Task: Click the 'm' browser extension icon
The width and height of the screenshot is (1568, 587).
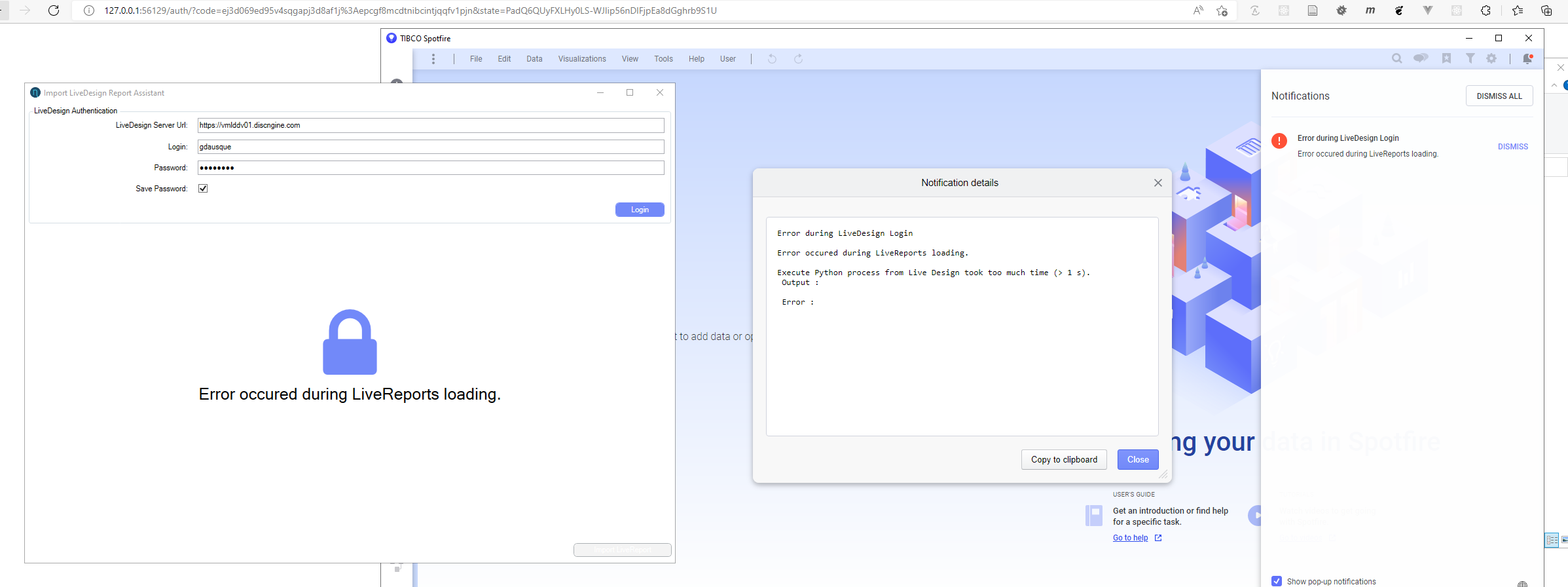Action: pos(1370,10)
